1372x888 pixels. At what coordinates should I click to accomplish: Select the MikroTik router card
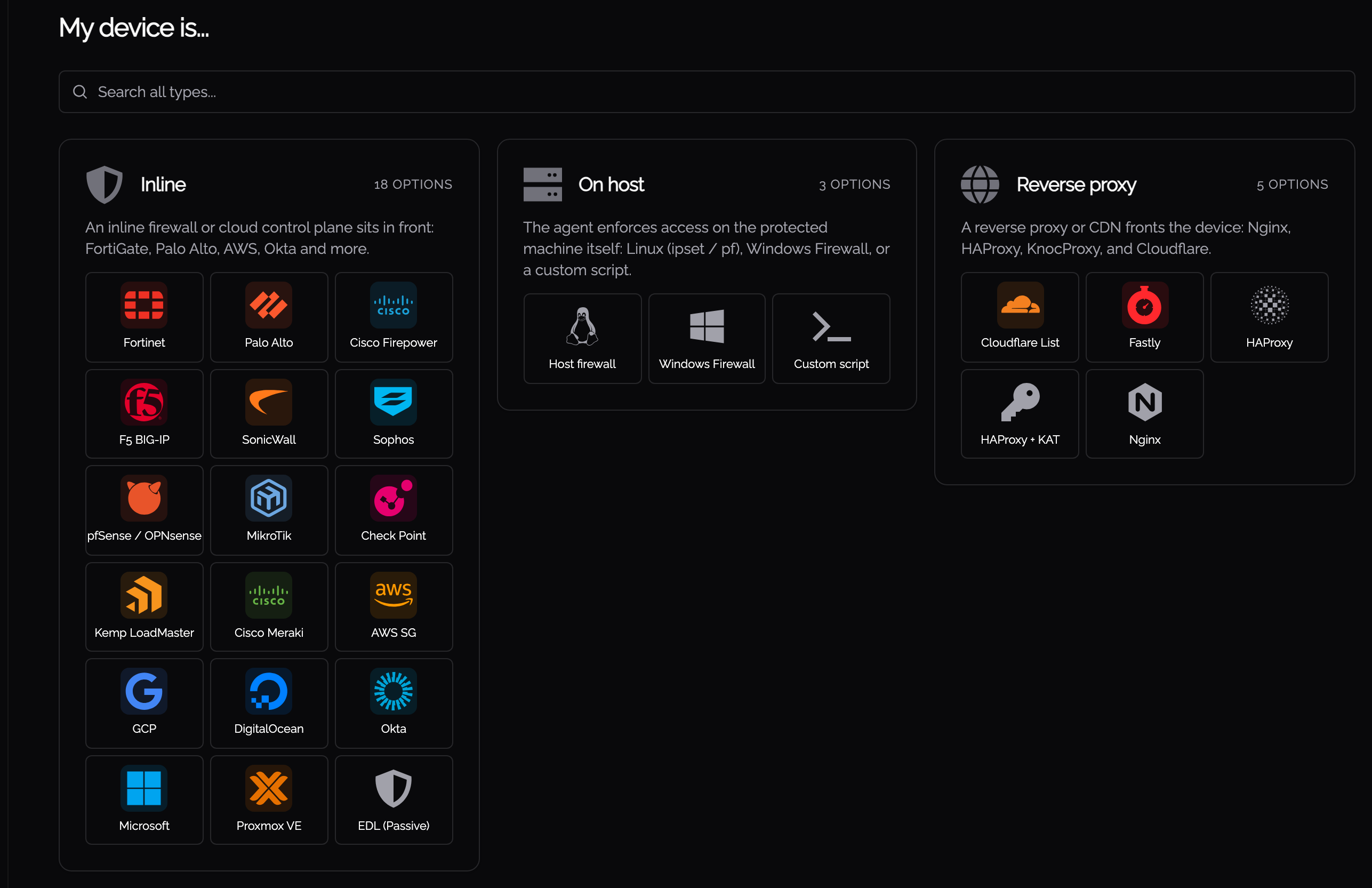[269, 510]
